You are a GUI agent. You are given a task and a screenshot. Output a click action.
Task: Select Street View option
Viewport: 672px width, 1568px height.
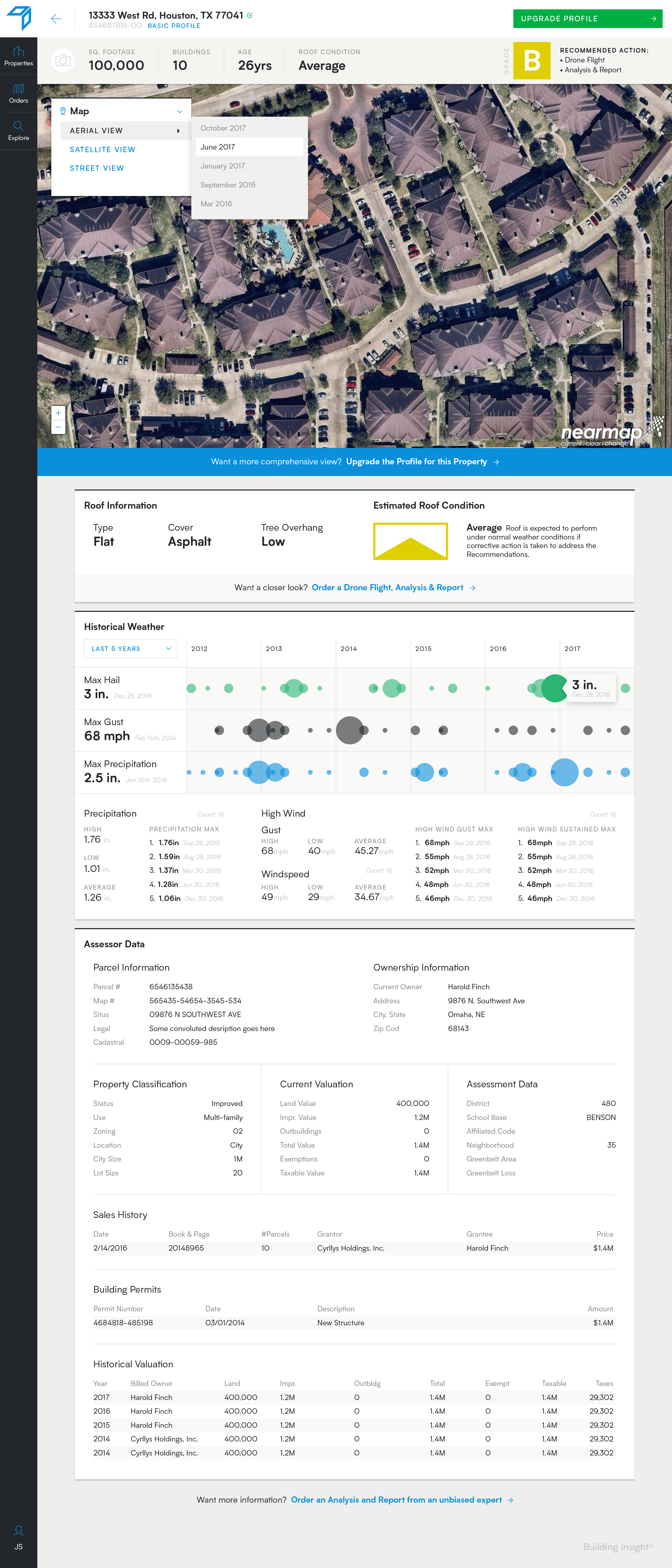point(97,169)
